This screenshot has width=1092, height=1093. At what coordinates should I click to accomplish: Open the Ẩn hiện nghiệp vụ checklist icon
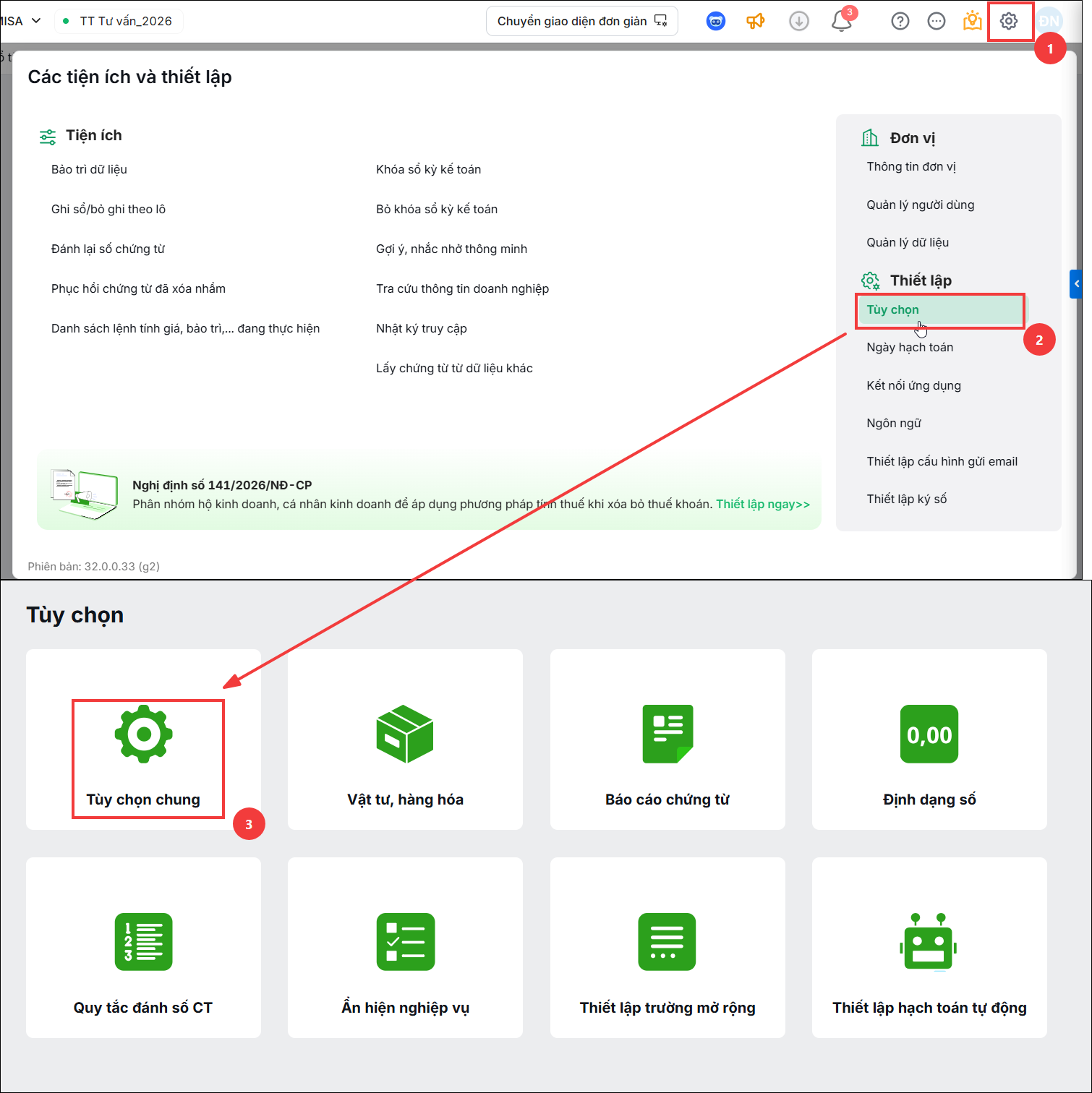click(405, 942)
